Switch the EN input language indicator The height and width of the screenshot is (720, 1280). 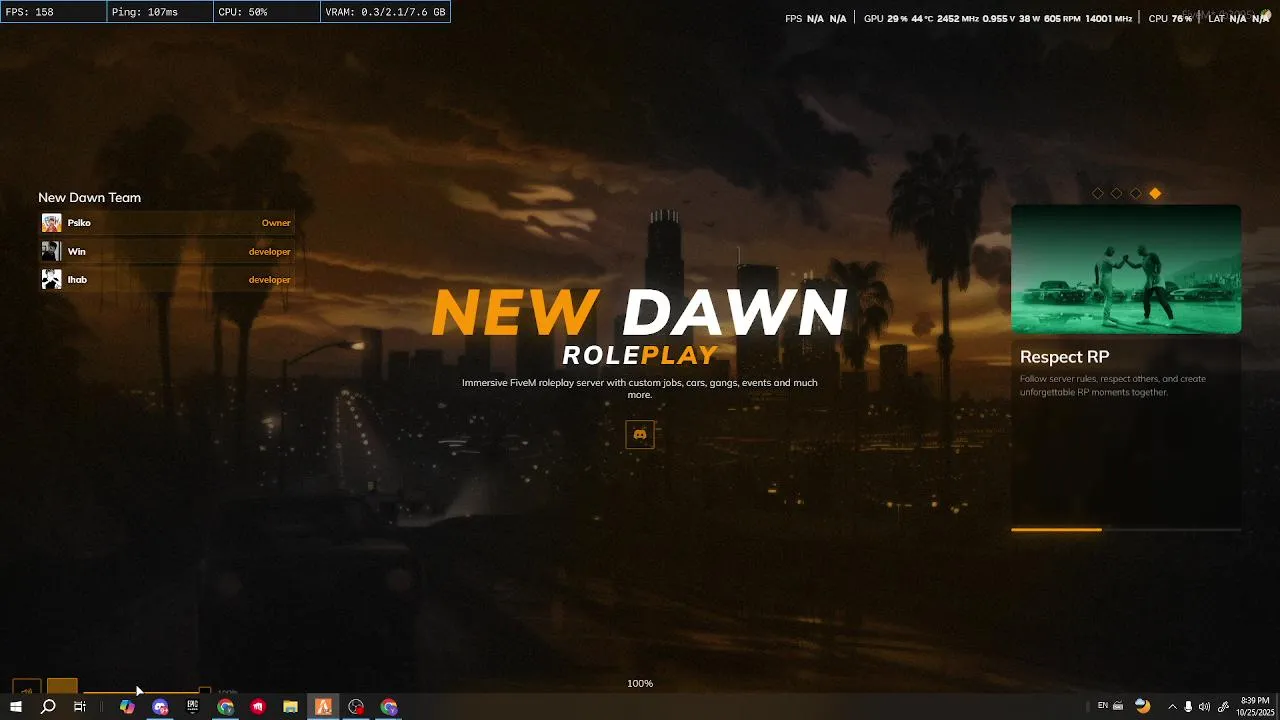coord(1102,706)
